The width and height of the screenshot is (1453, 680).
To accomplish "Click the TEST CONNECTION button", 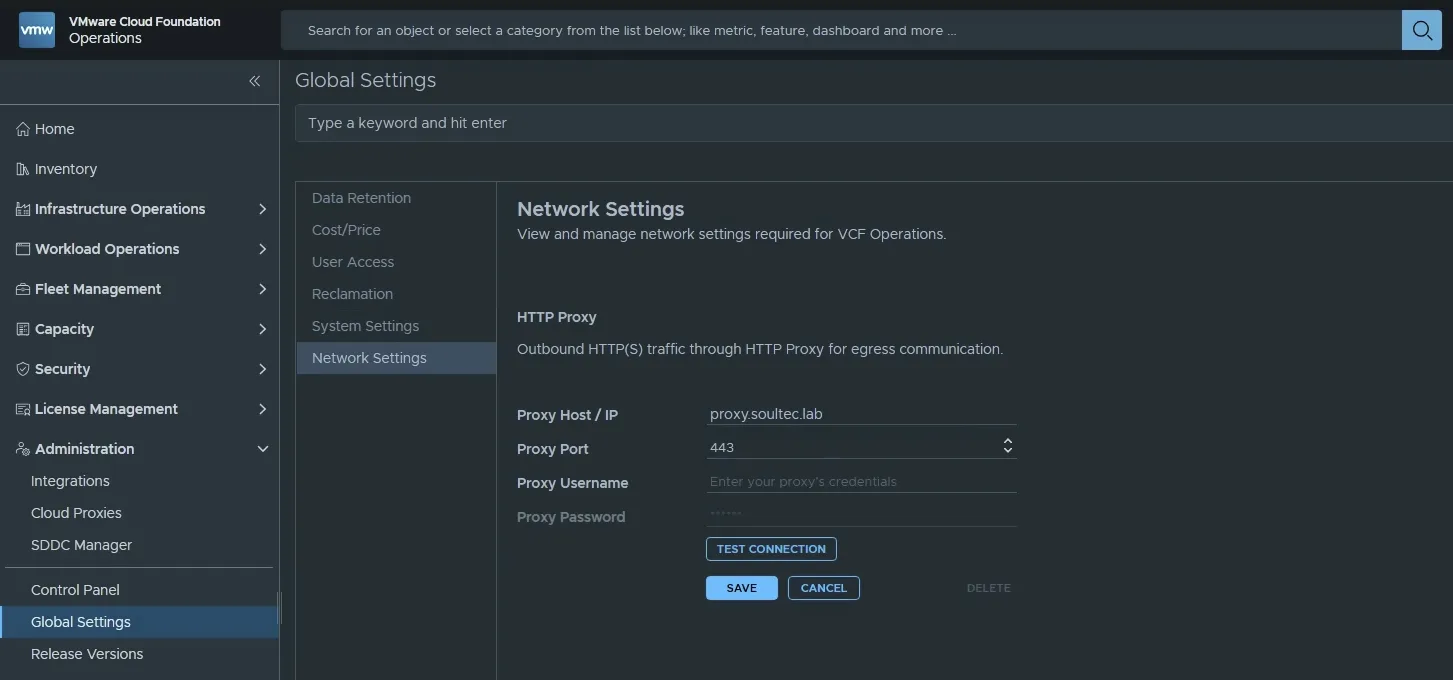I will point(771,549).
